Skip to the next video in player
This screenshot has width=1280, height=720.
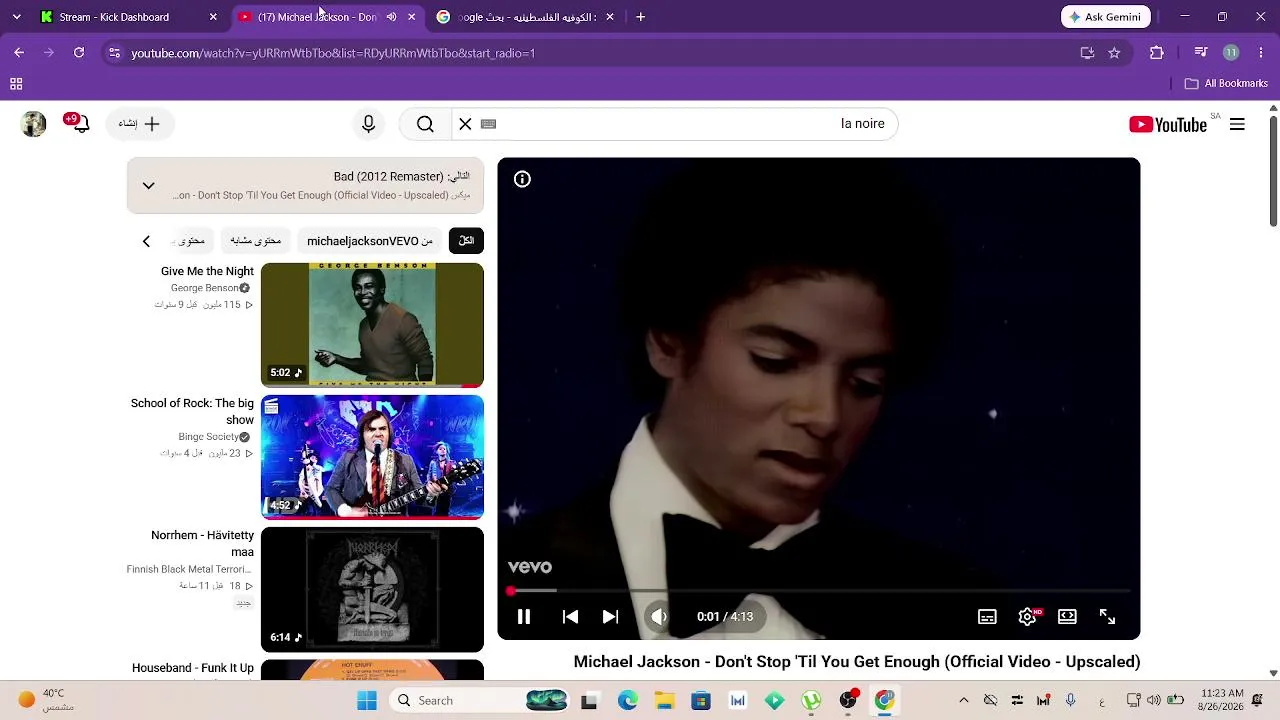click(x=610, y=617)
